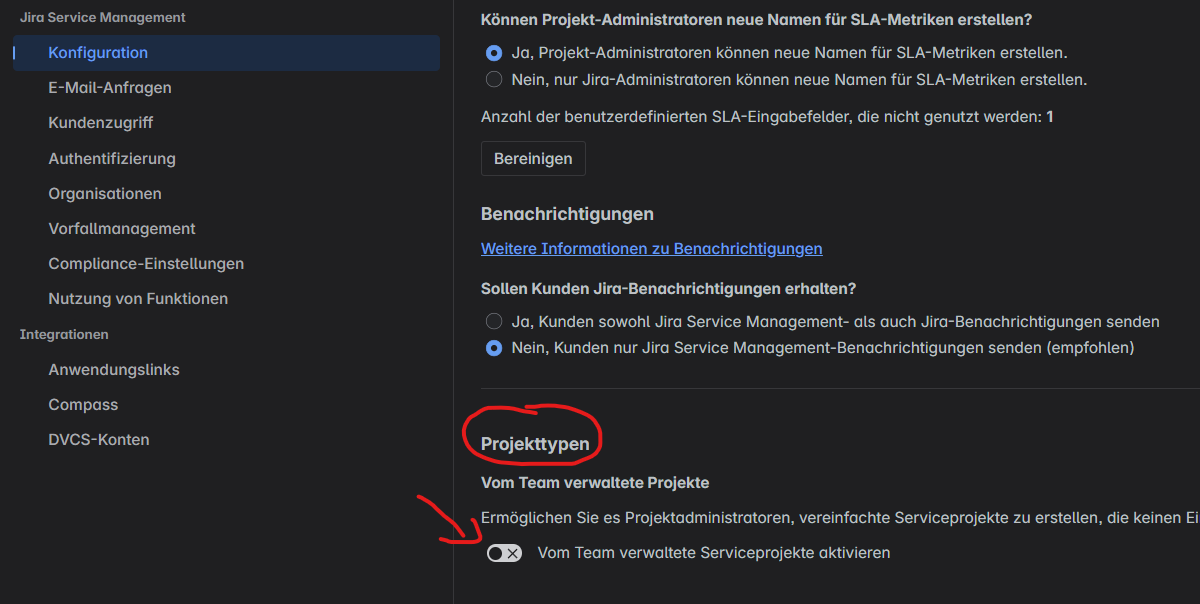Click 'Vom Team verwaltete Projekte' subheading
Screen dimensions: 1200x604
pyautogui.click(x=595, y=482)
